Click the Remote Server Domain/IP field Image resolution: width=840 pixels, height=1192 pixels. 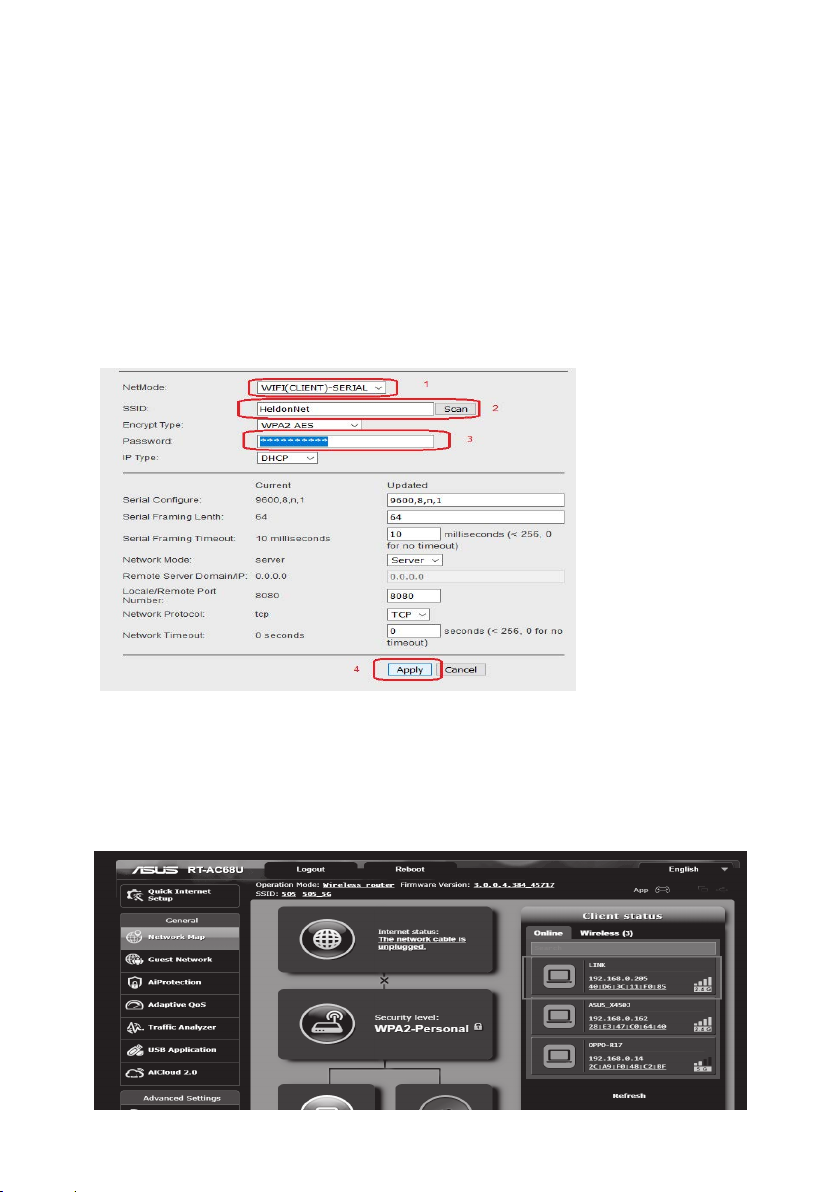[476, 576]
